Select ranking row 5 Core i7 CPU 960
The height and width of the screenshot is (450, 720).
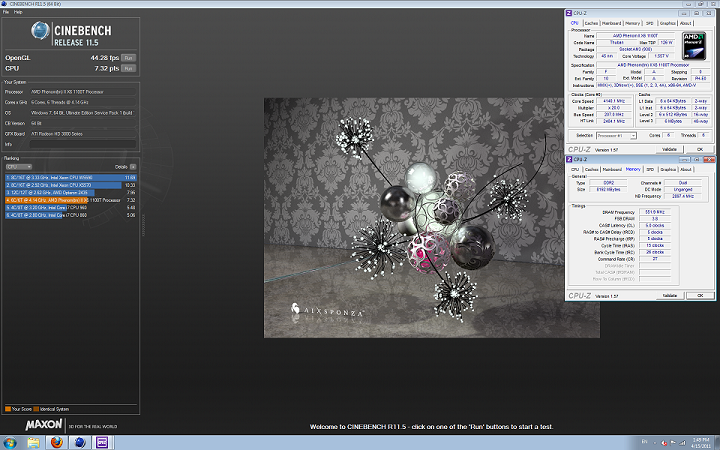coord(71,208)
